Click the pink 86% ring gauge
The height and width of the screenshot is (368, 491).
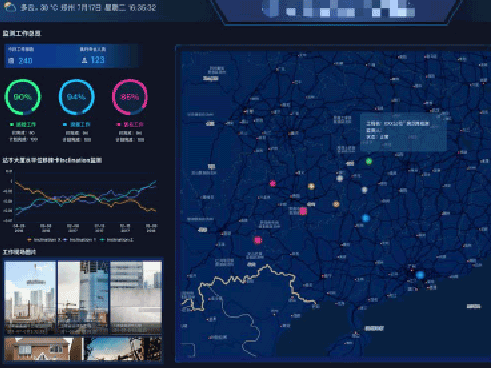pyautogui.click(x=130, y=97)
